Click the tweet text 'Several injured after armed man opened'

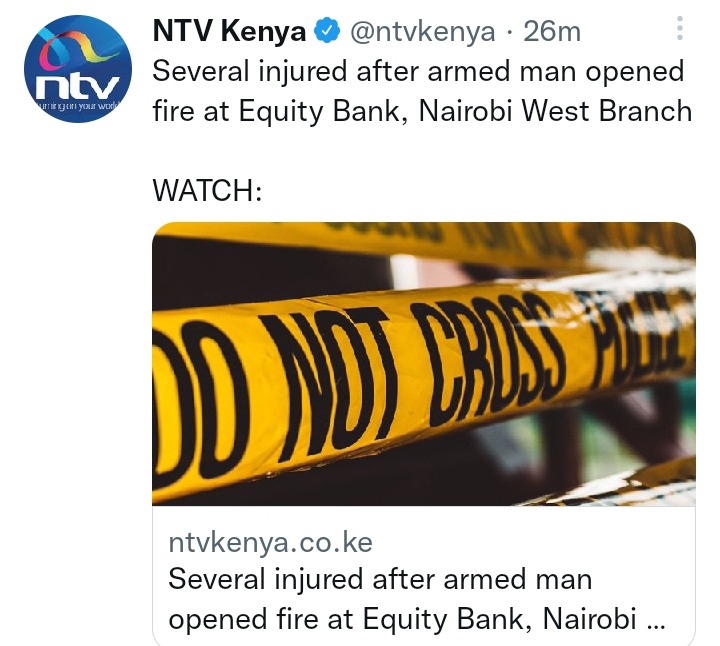tap(418, 72)
